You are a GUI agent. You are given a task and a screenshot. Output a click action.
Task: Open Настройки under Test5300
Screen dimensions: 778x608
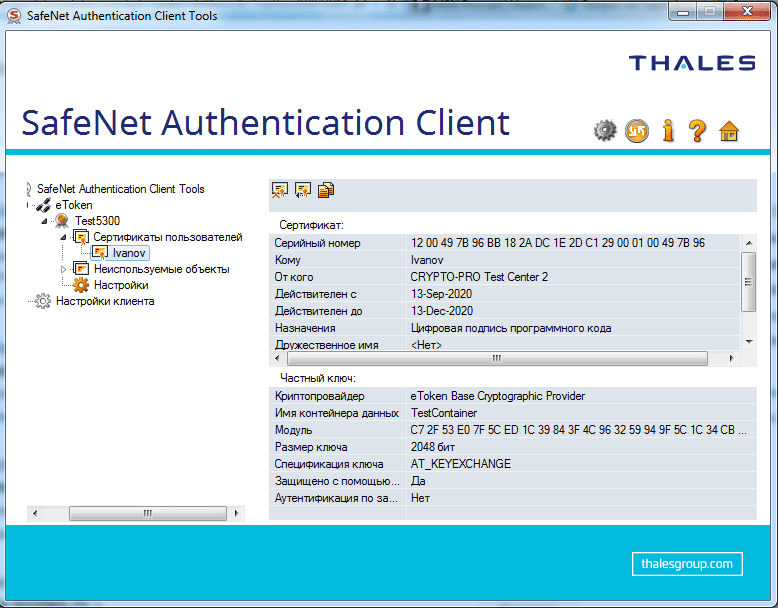click(121, 285)
